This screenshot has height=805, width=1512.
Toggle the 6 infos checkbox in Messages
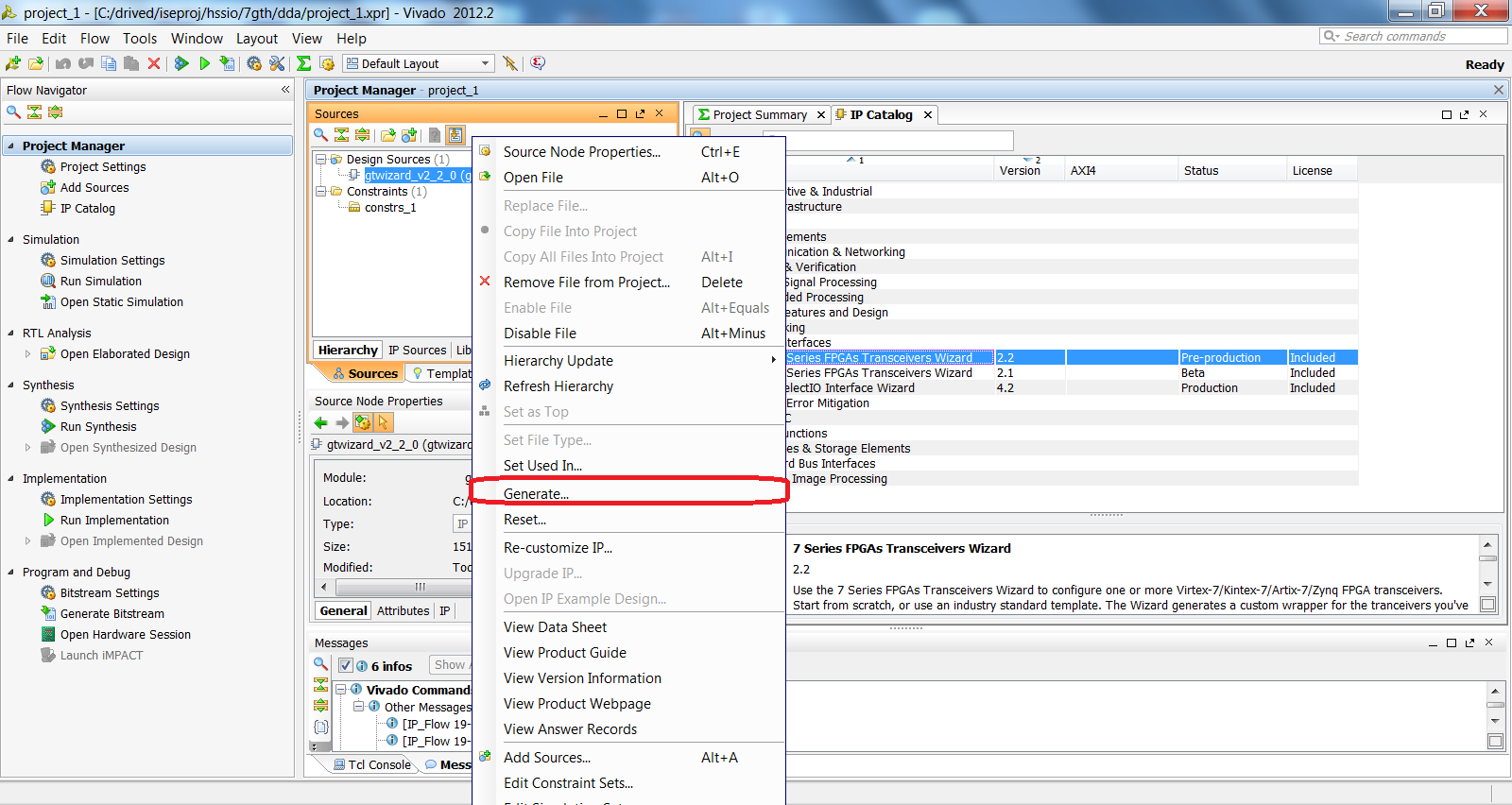coord(346,665)
